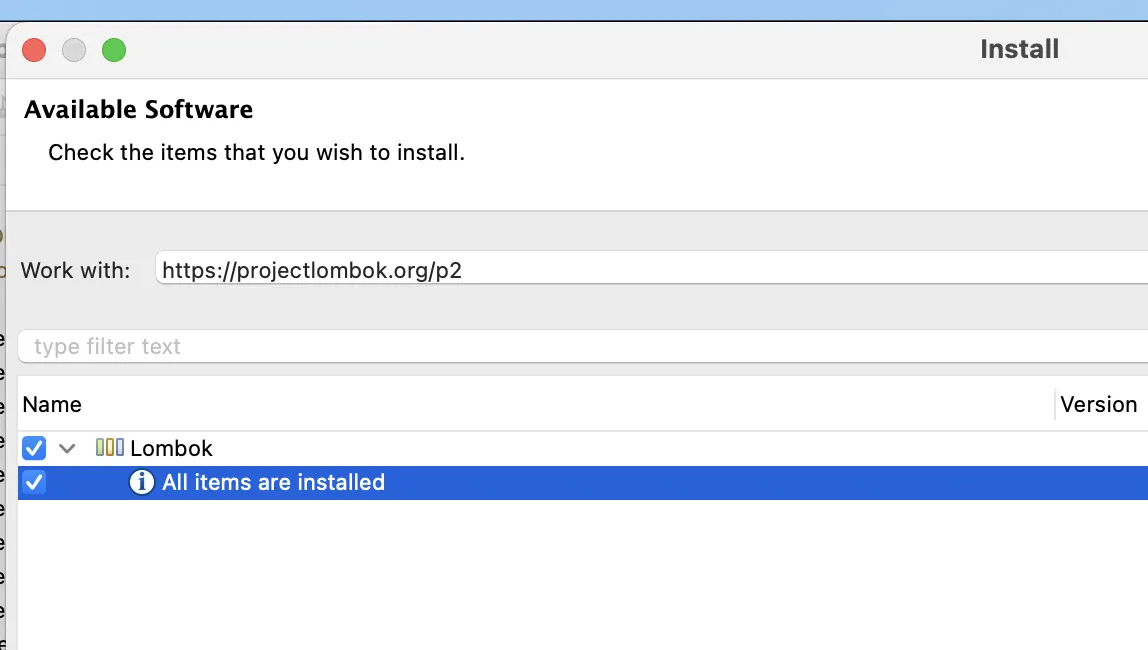Select the Lombok row label
Screen dimensions: 1148x650
pos(171,448)
